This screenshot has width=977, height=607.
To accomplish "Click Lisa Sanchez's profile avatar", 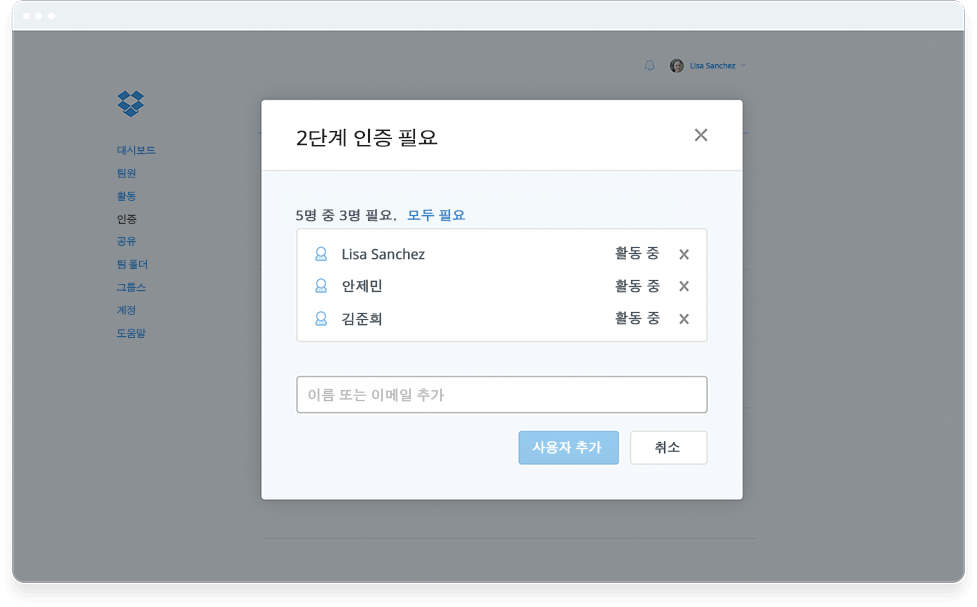I will [x=677, y=65].
